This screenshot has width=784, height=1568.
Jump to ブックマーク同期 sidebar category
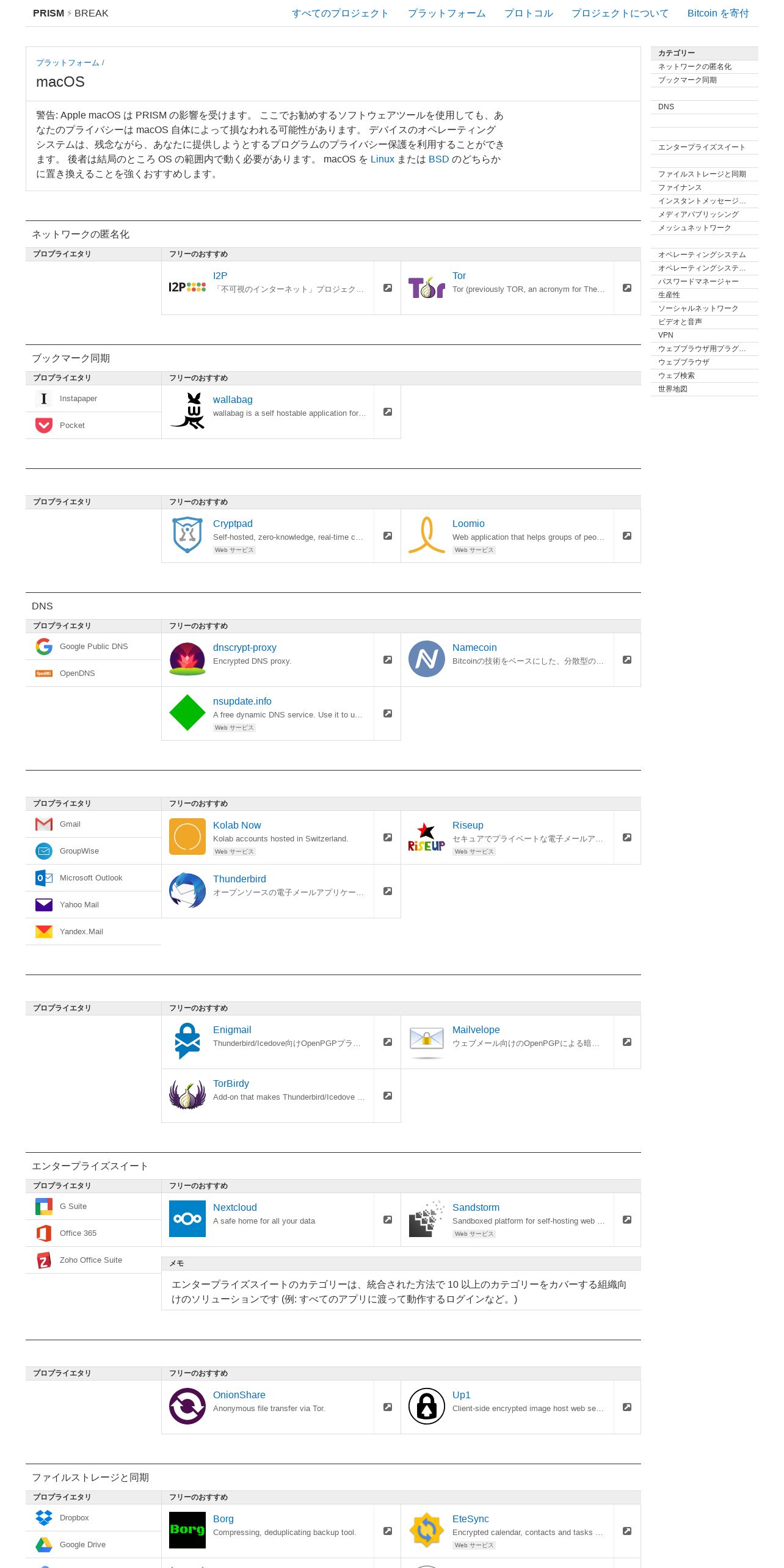pyautogui.click(x=705, y=81)
